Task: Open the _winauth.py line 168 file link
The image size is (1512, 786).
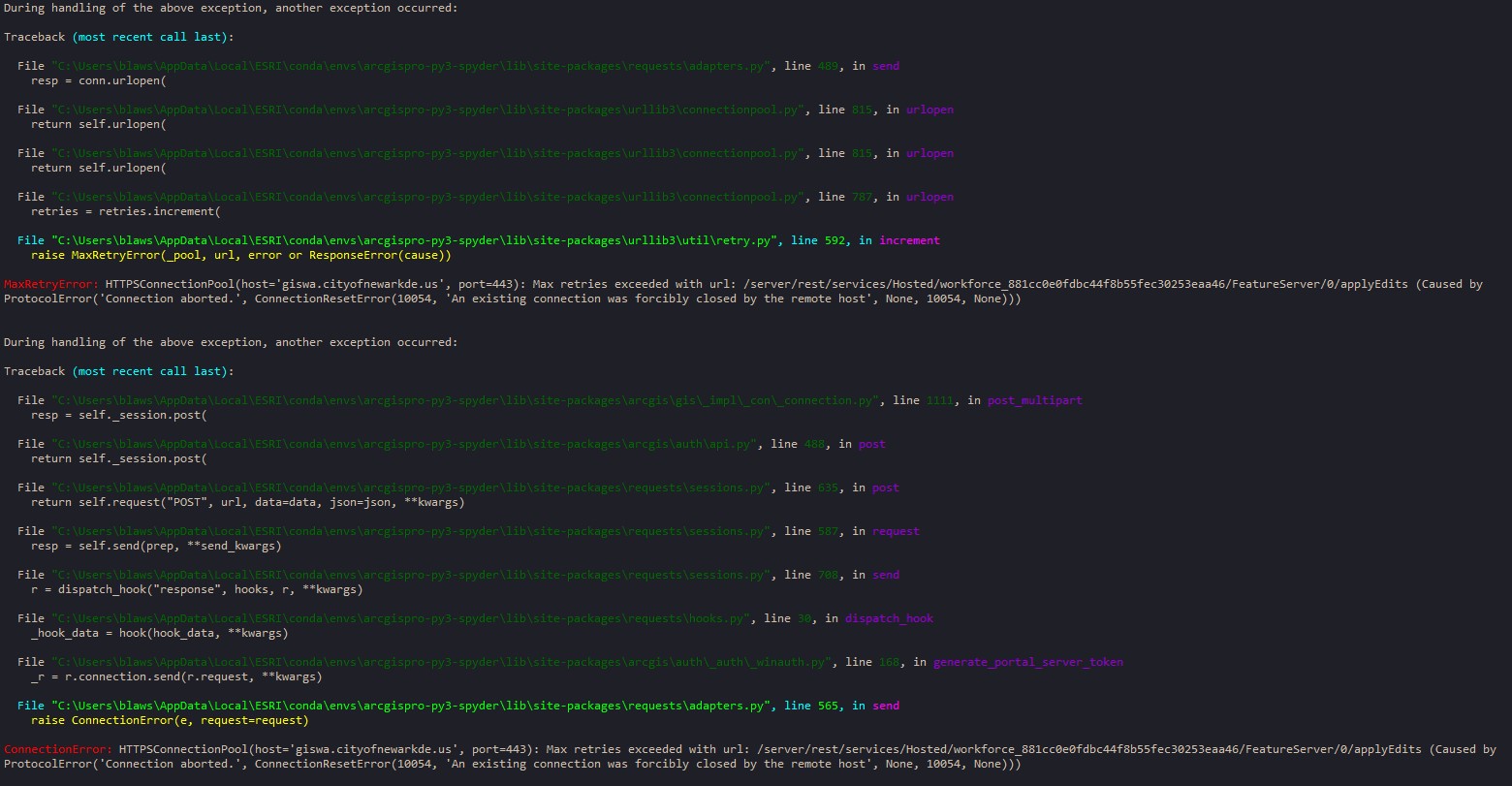Action: pyautogui.click(x=442, y=662)
